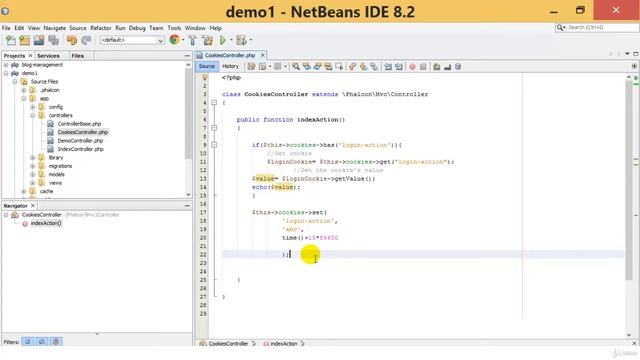This screenshot has width=640, height=360.
Task: Select indexAction() in Navigator
Action: (46, 223)
